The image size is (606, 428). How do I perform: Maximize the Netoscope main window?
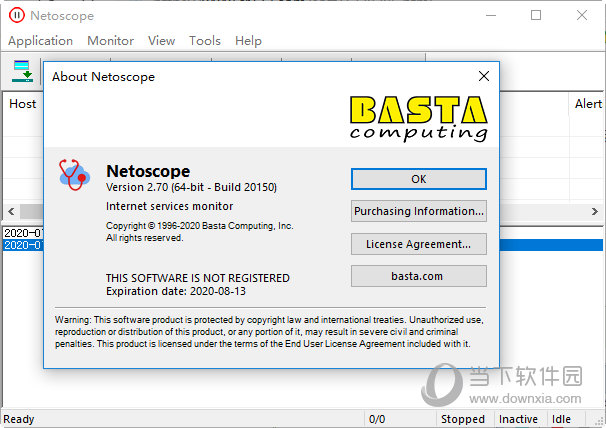point(536,15)
